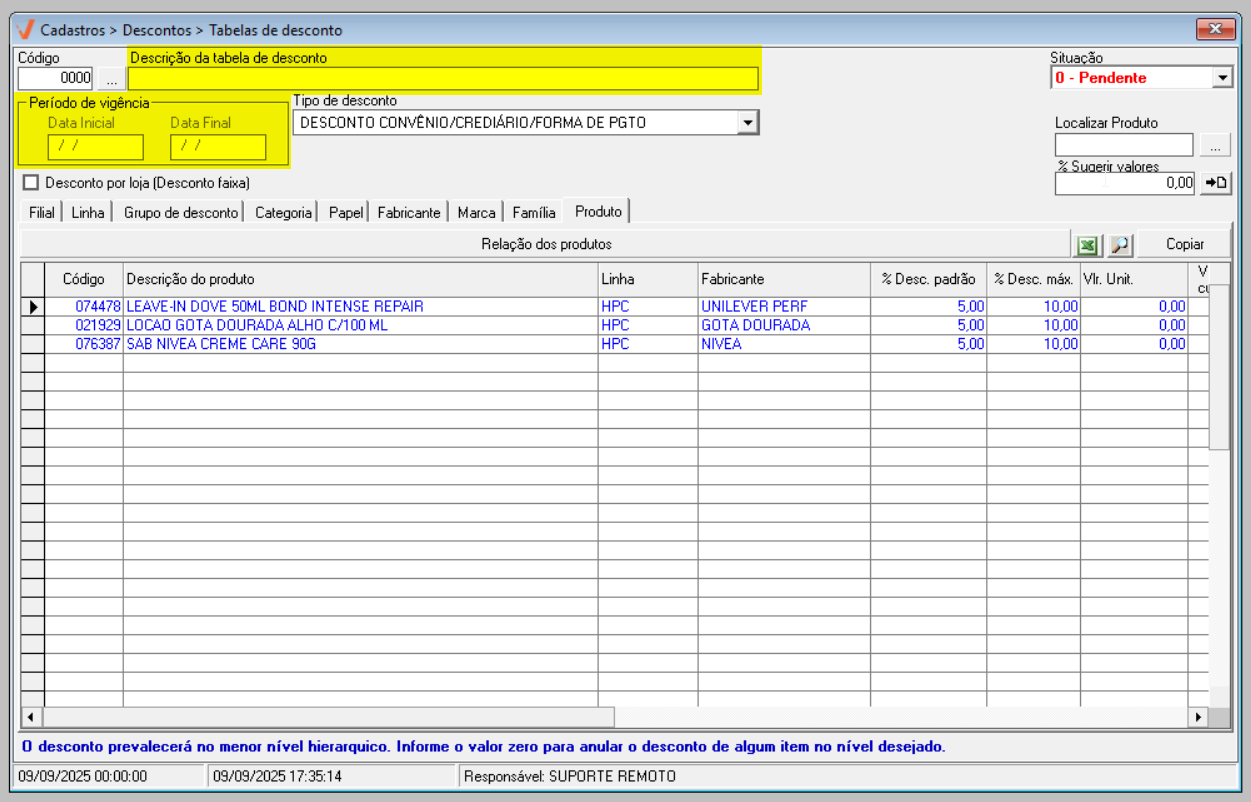
Task: Click the magnifying glass search icon
Action: click(x=1119, y=245)
